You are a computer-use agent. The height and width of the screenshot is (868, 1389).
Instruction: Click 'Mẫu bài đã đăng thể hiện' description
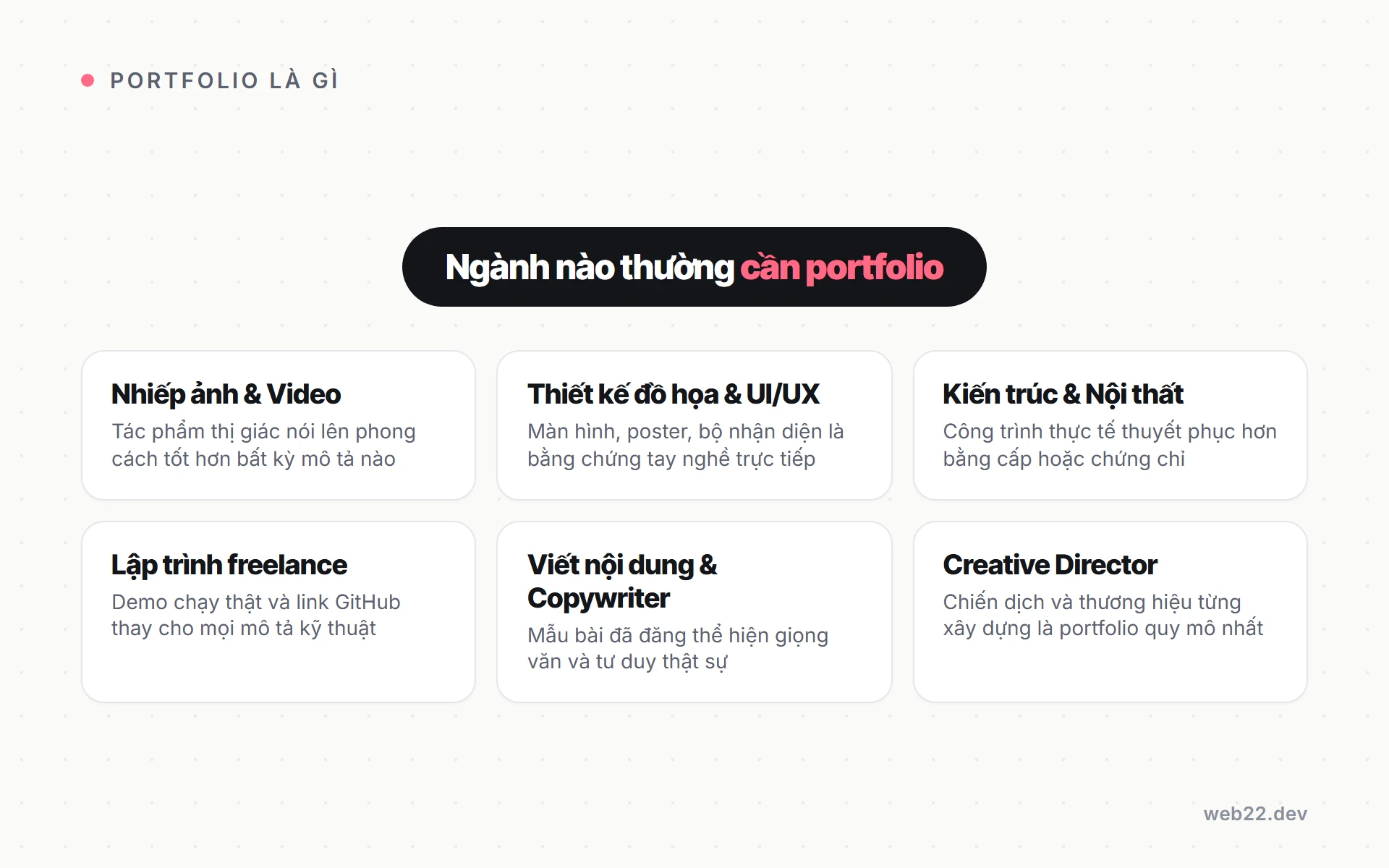coord(678,648)
